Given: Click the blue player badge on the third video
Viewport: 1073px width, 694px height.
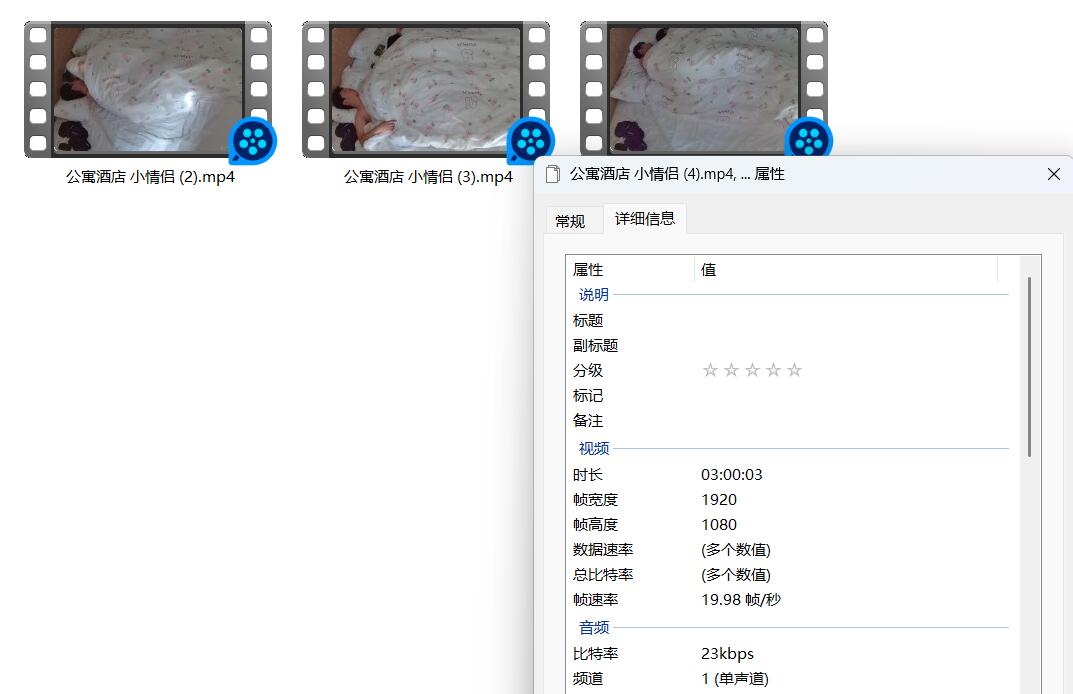Looking at the screenshot, I should pyautogui.click(x=808, y=138).
